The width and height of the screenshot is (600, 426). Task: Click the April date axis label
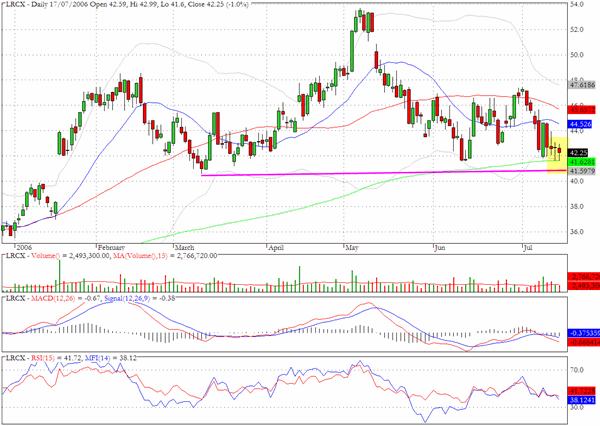pos(276,247)
